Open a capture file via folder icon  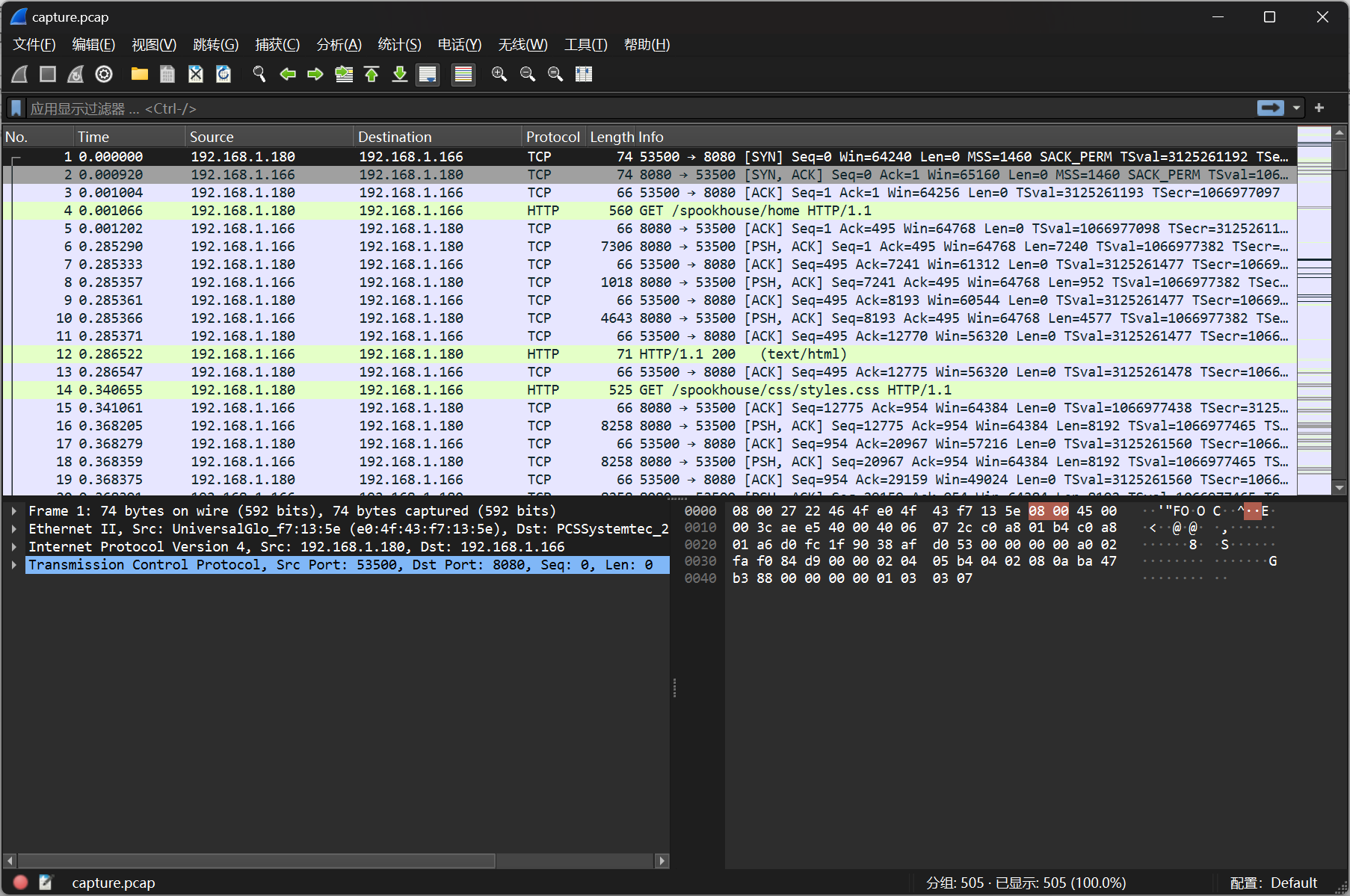(x=140, y=74)
